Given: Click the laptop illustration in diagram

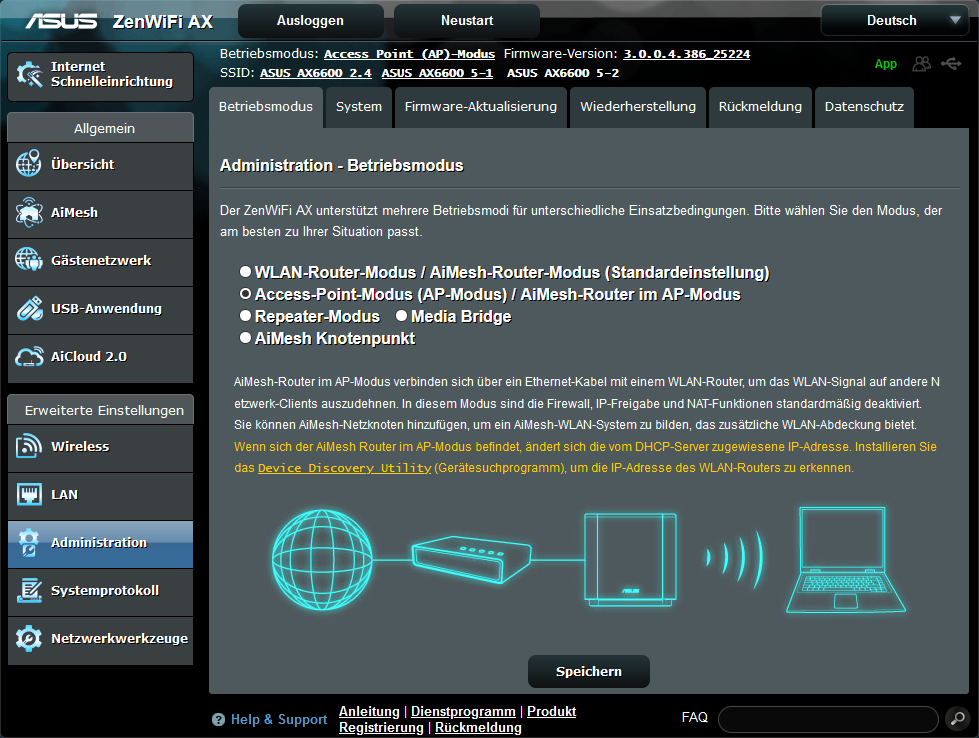Looking at the screenshot, I should tap(845, 560).
